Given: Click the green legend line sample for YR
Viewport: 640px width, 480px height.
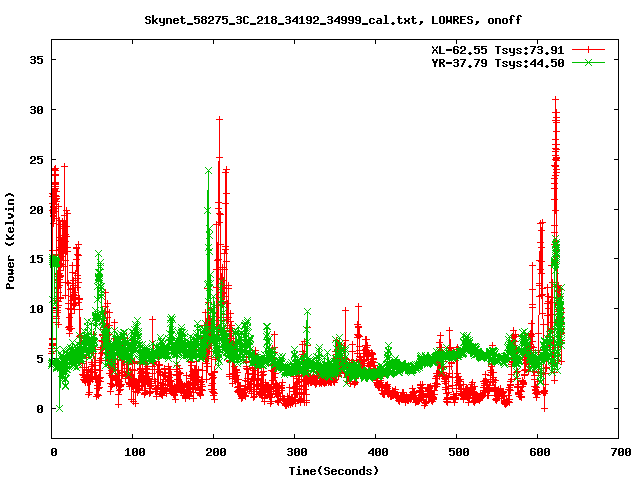Looking at the screenshot, I should pos(588,62).
